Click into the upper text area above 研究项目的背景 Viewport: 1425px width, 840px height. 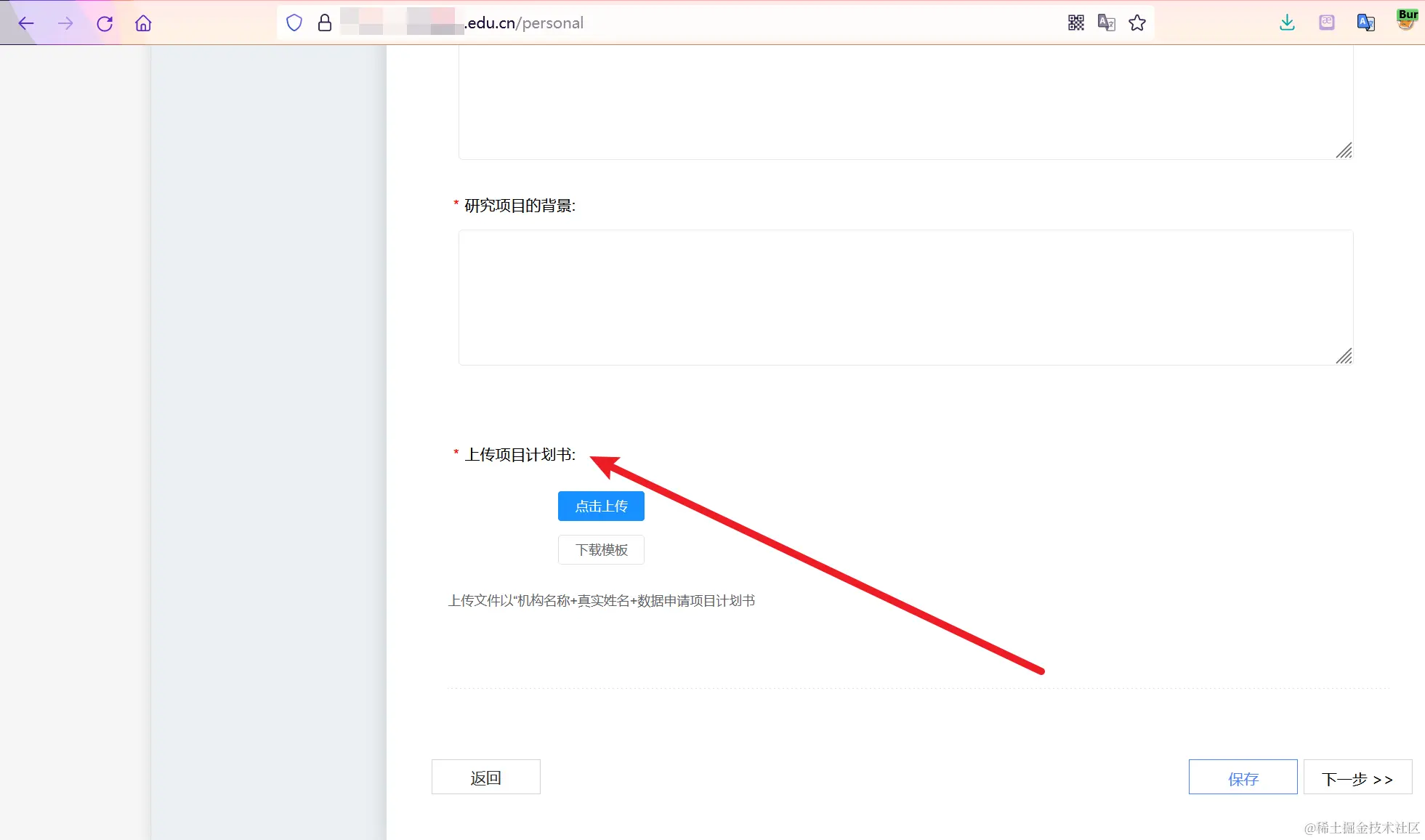pos(905,102)
